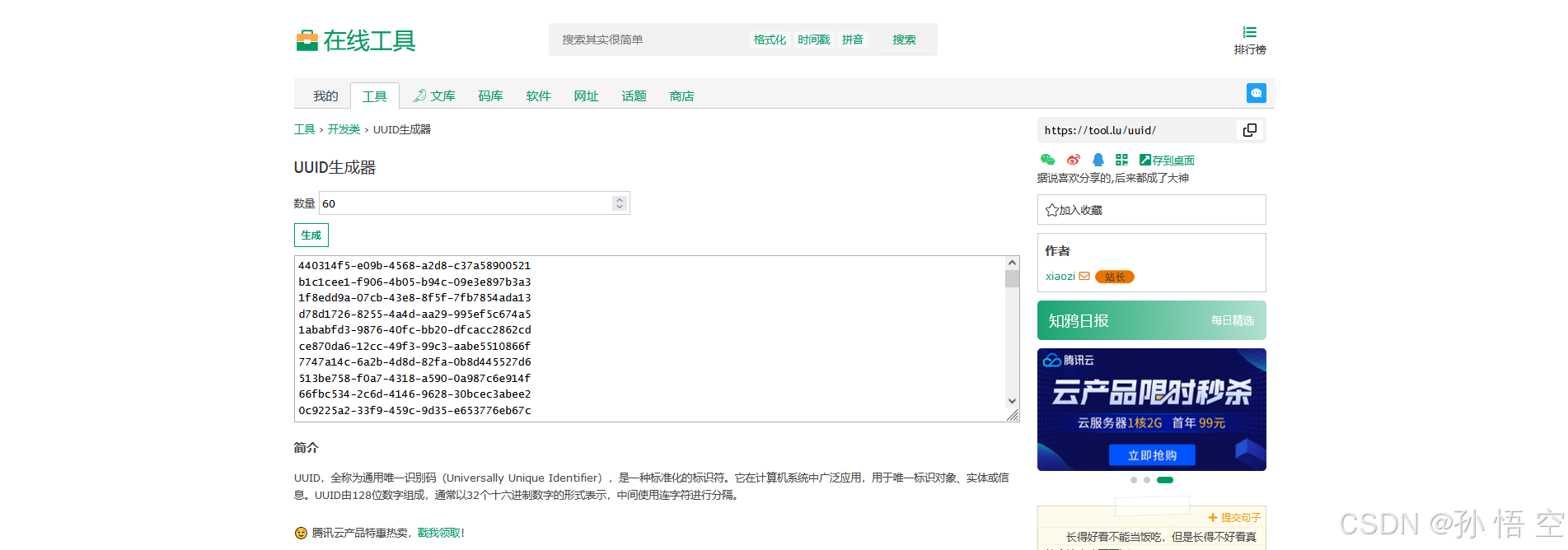Click the smiley icon before 腾讯云产品特惠热卖
This screenshot has width=1568, height=550.
[x=301, y=533]
